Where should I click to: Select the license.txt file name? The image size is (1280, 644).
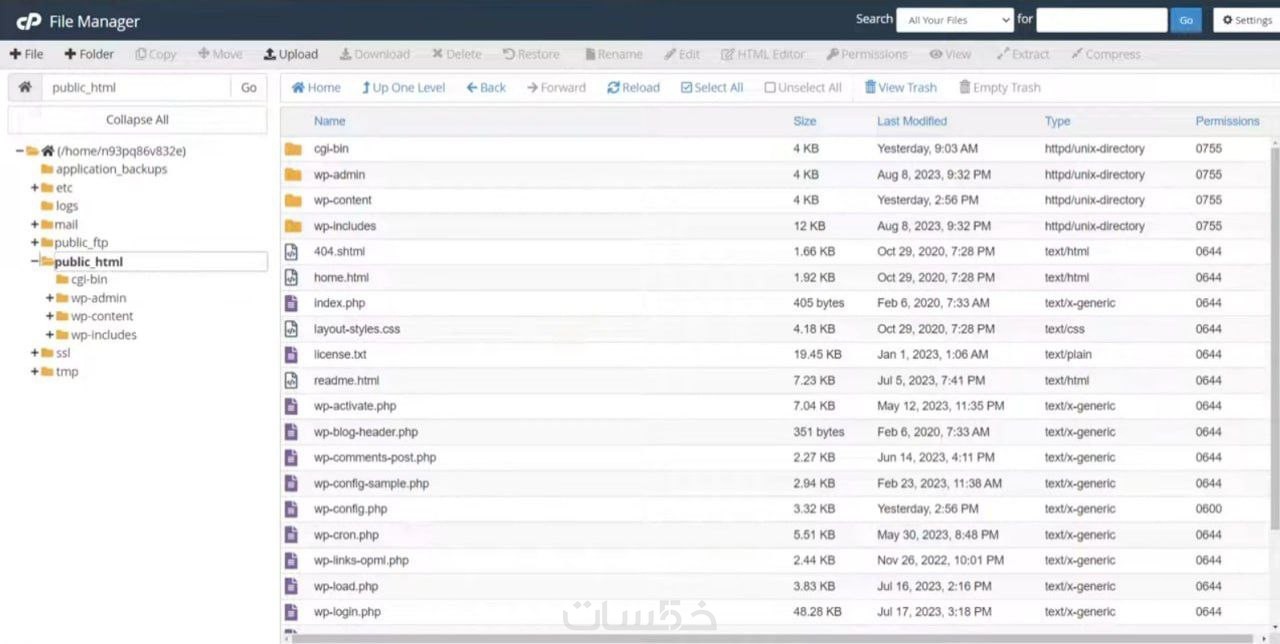click(340, 355)
